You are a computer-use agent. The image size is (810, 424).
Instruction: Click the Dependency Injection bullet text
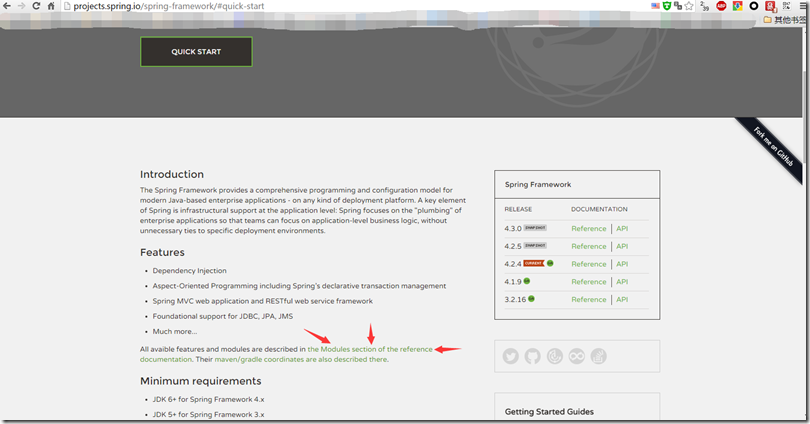pyautogui.click(x=190, y=271)
